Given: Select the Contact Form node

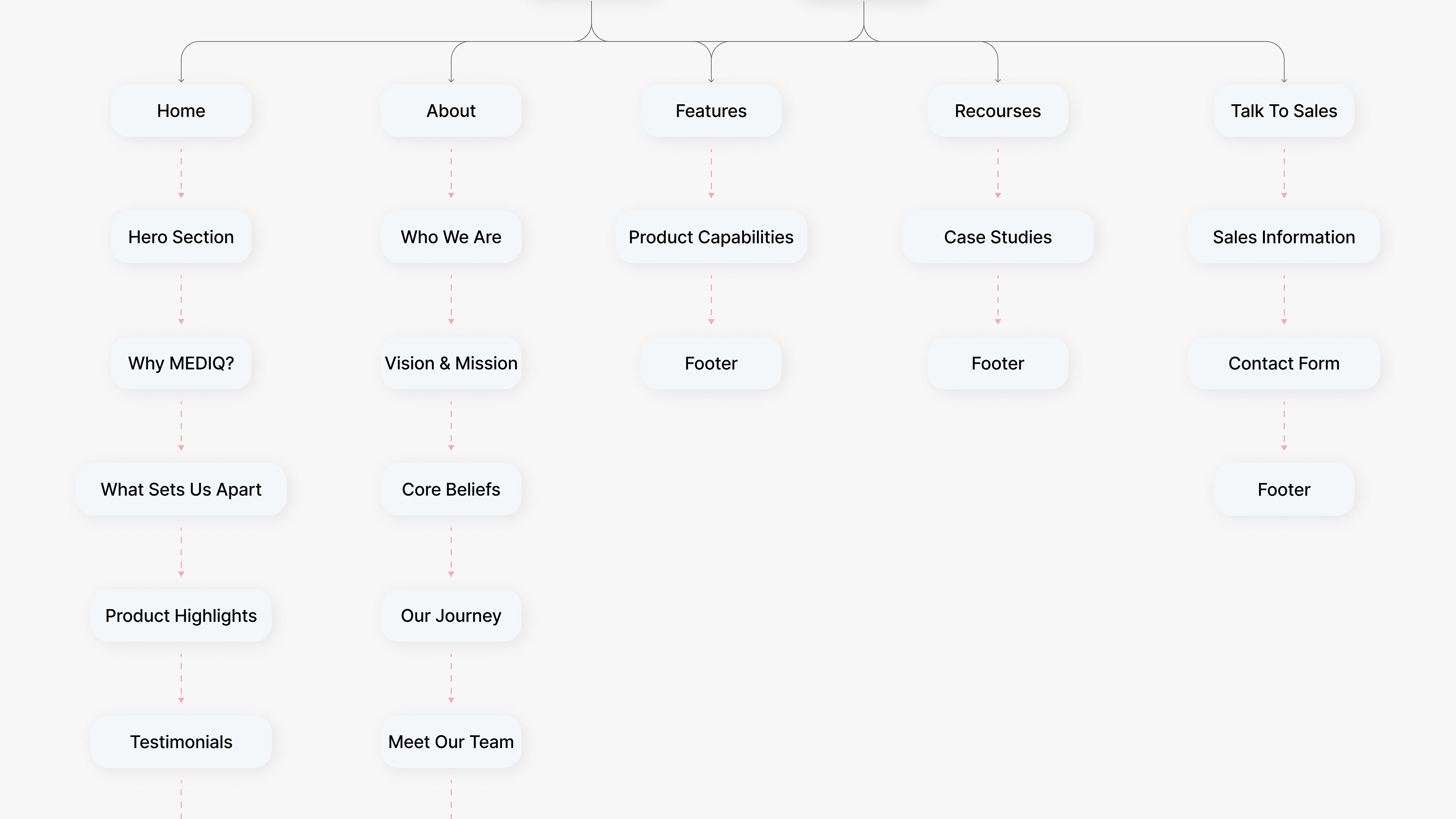Looking at the screenshot, I should coord(1283,363).
